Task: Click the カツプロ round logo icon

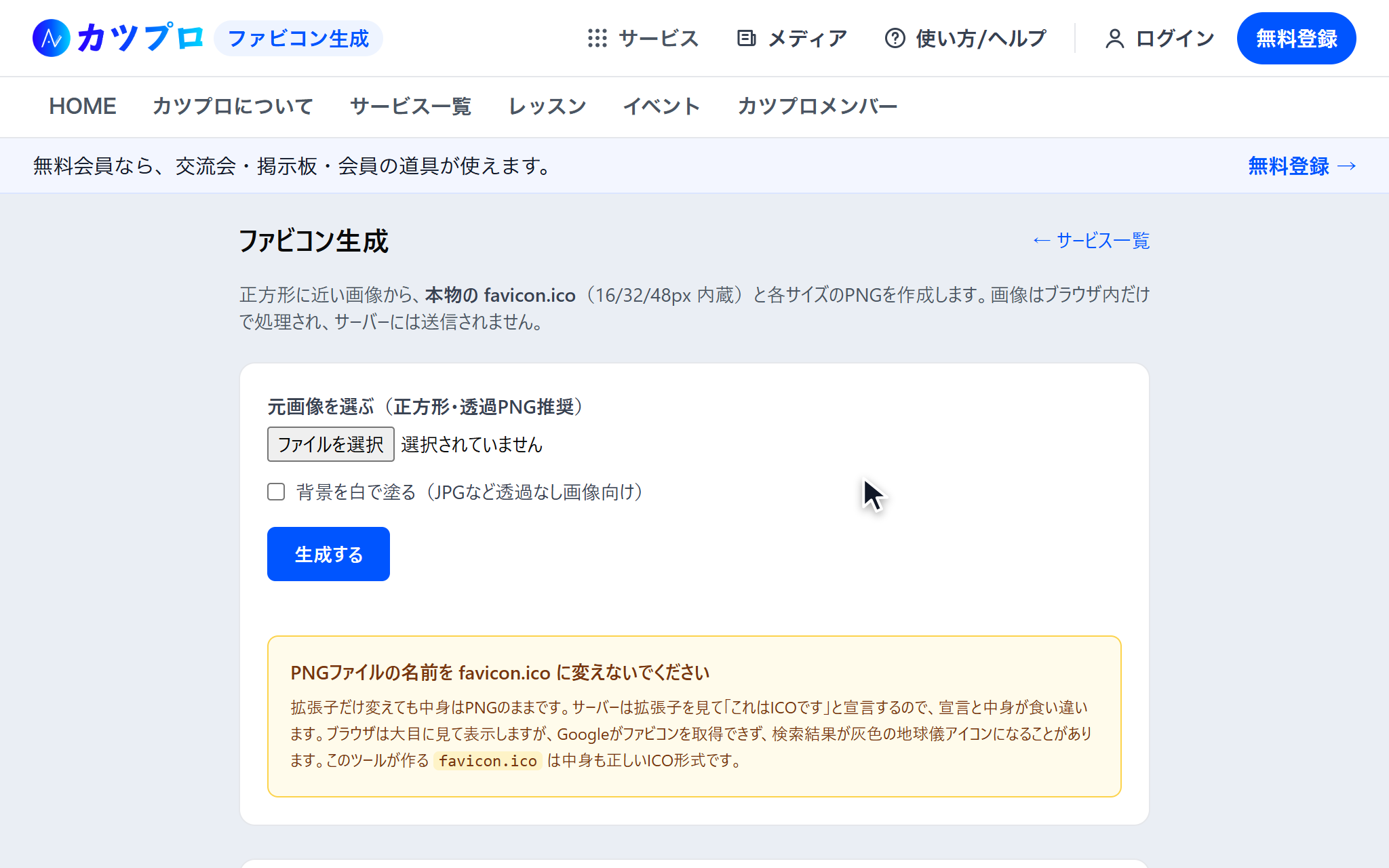Action: 52,38
